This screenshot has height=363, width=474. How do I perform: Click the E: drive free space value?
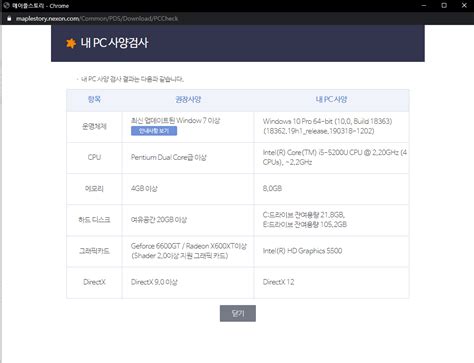coord(305,224)
